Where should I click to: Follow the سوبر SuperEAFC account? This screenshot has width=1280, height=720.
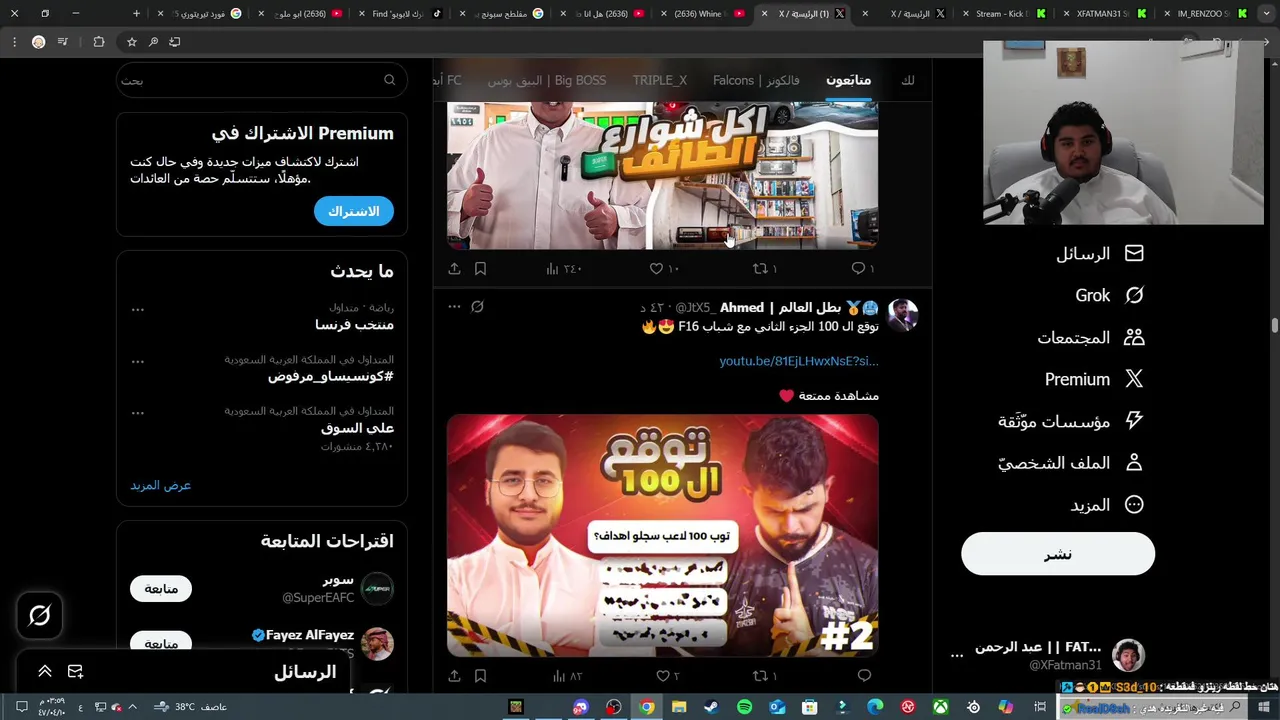161,589
